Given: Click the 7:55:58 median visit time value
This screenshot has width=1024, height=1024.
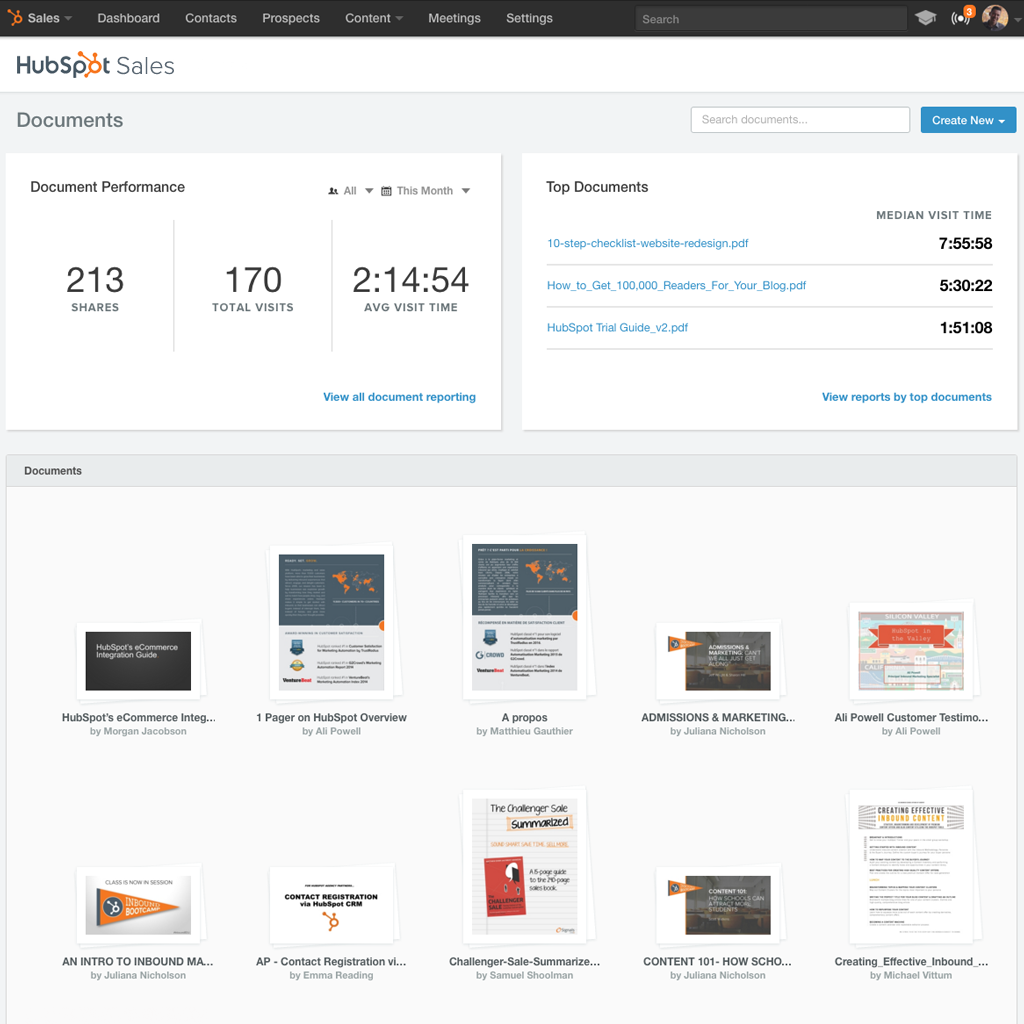Looking at the screenshot, I should click(x=965, y=244).
